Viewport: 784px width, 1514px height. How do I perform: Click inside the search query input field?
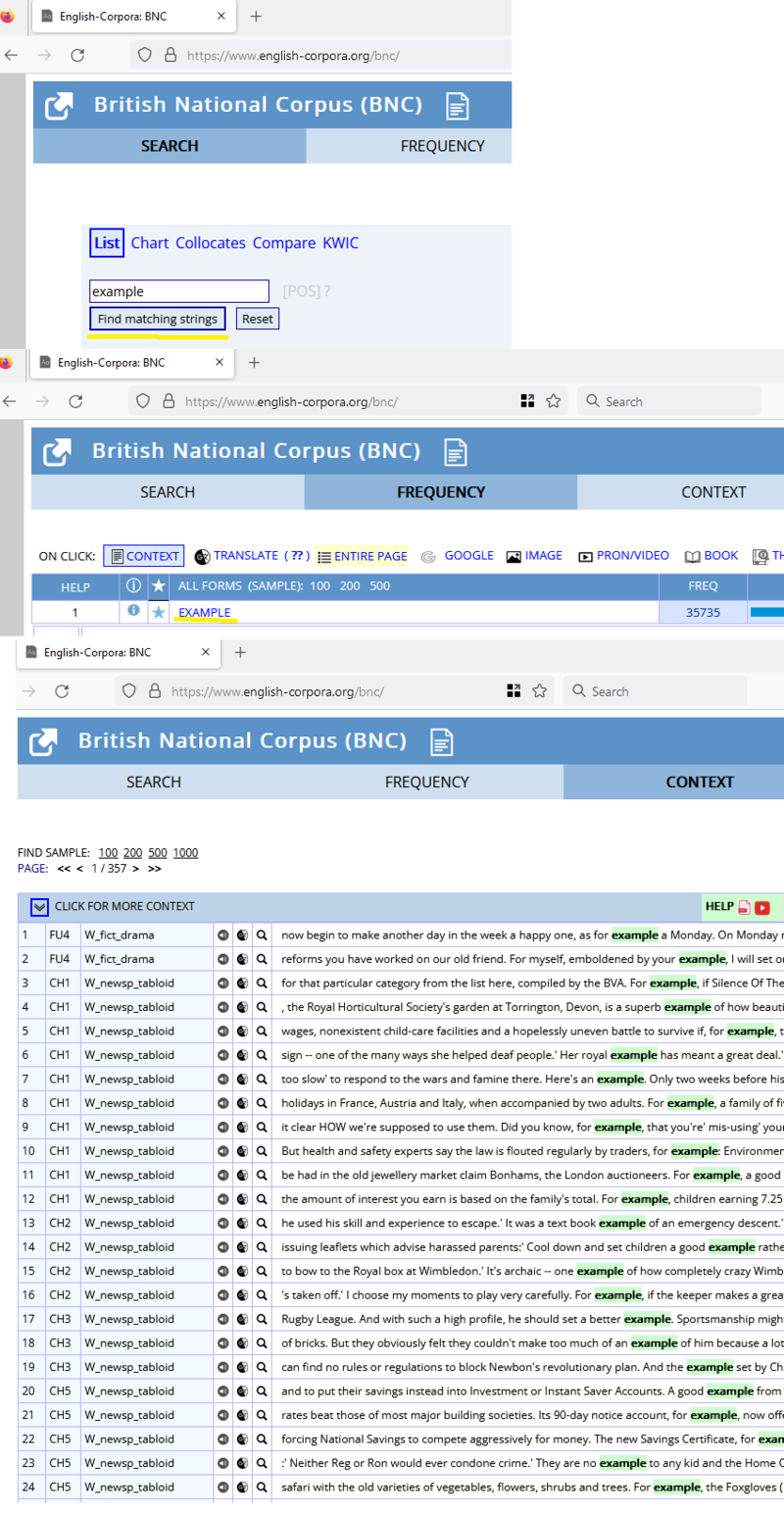179,290
